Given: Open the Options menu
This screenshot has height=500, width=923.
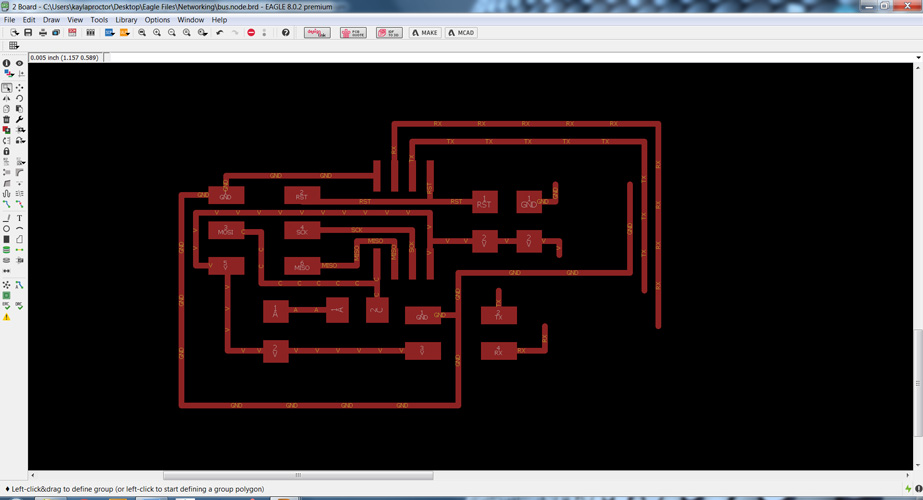Looking at the screenshot, I should click(x=157, y=19).
